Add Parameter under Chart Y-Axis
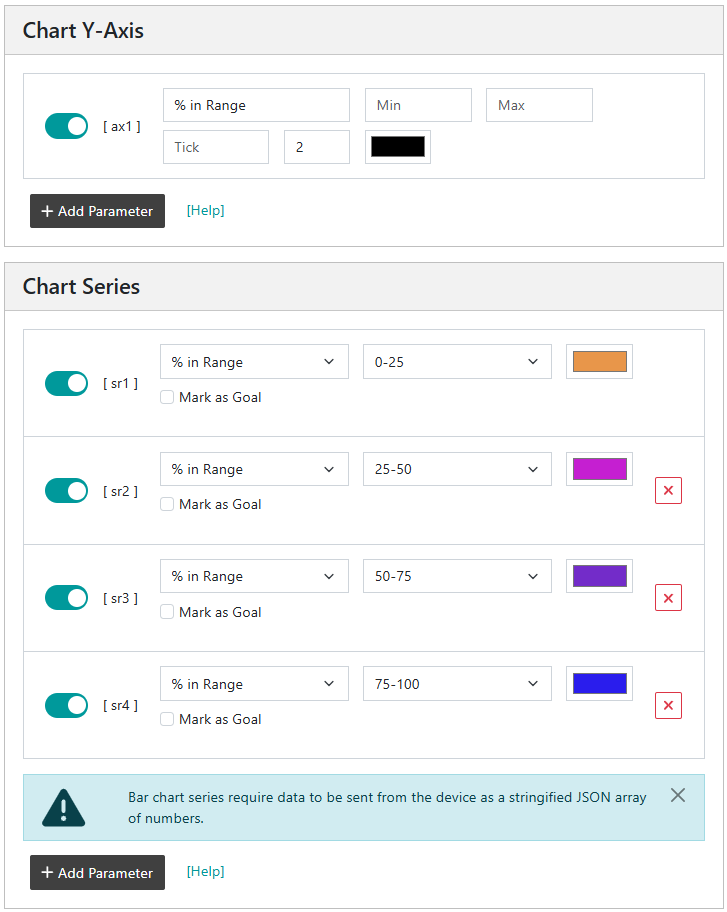Screen dimensions: 727x912 (97, 211)
